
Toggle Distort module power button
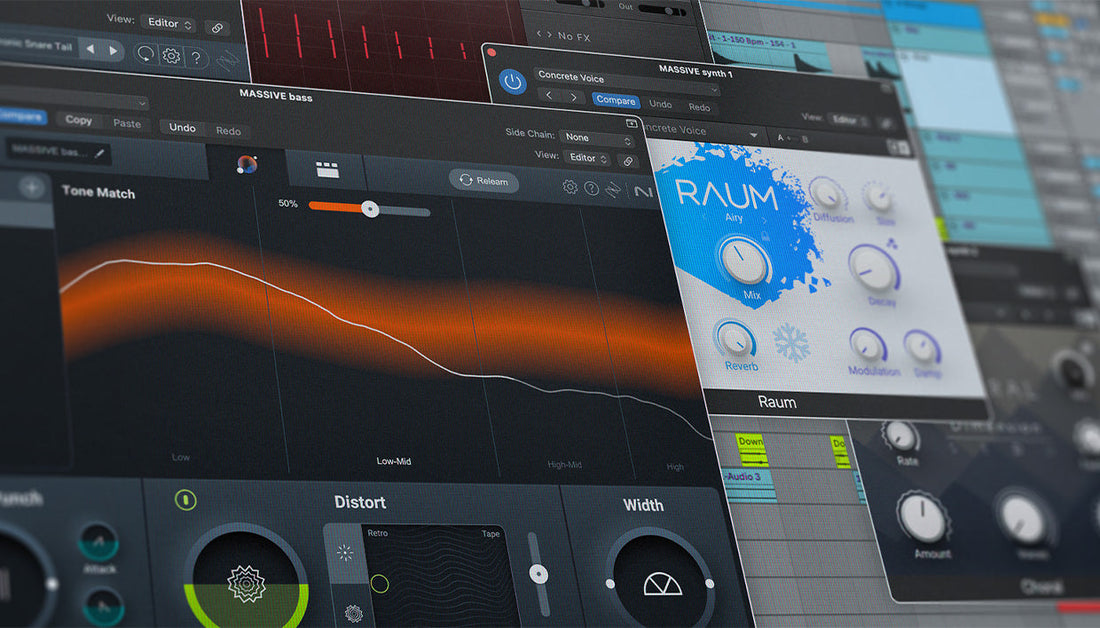click(185, 500)
